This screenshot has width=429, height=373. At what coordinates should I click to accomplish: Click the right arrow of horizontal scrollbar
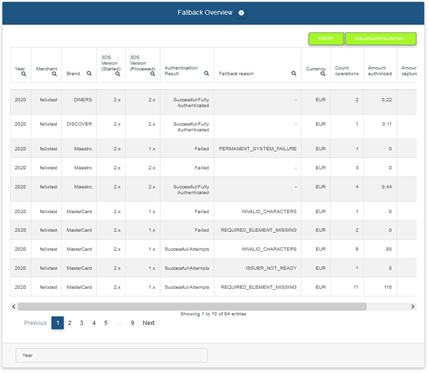pos(413,307)
